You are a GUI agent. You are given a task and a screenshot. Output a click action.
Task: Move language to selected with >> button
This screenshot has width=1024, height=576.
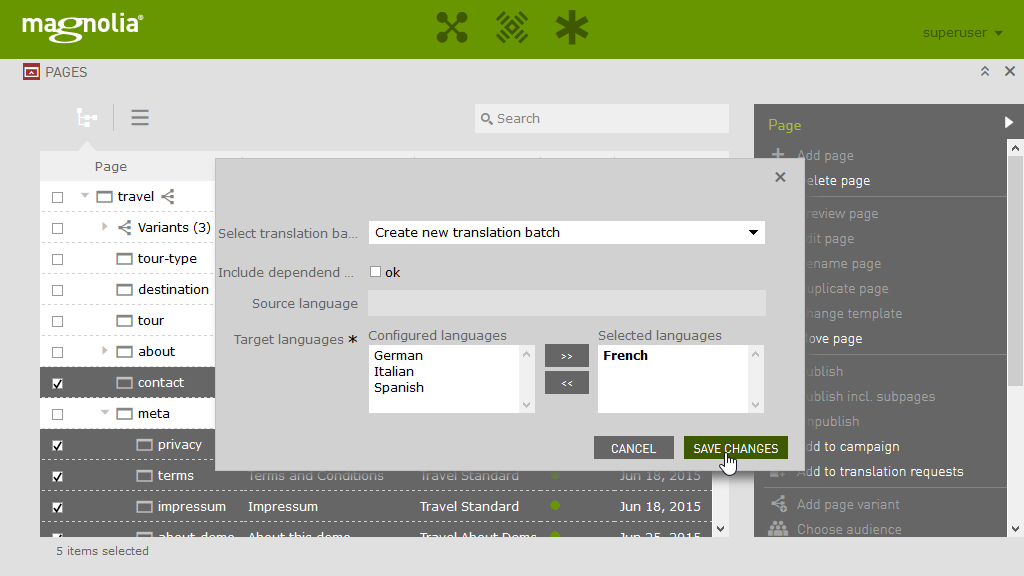pyautogui.click(x=567, y=356)
